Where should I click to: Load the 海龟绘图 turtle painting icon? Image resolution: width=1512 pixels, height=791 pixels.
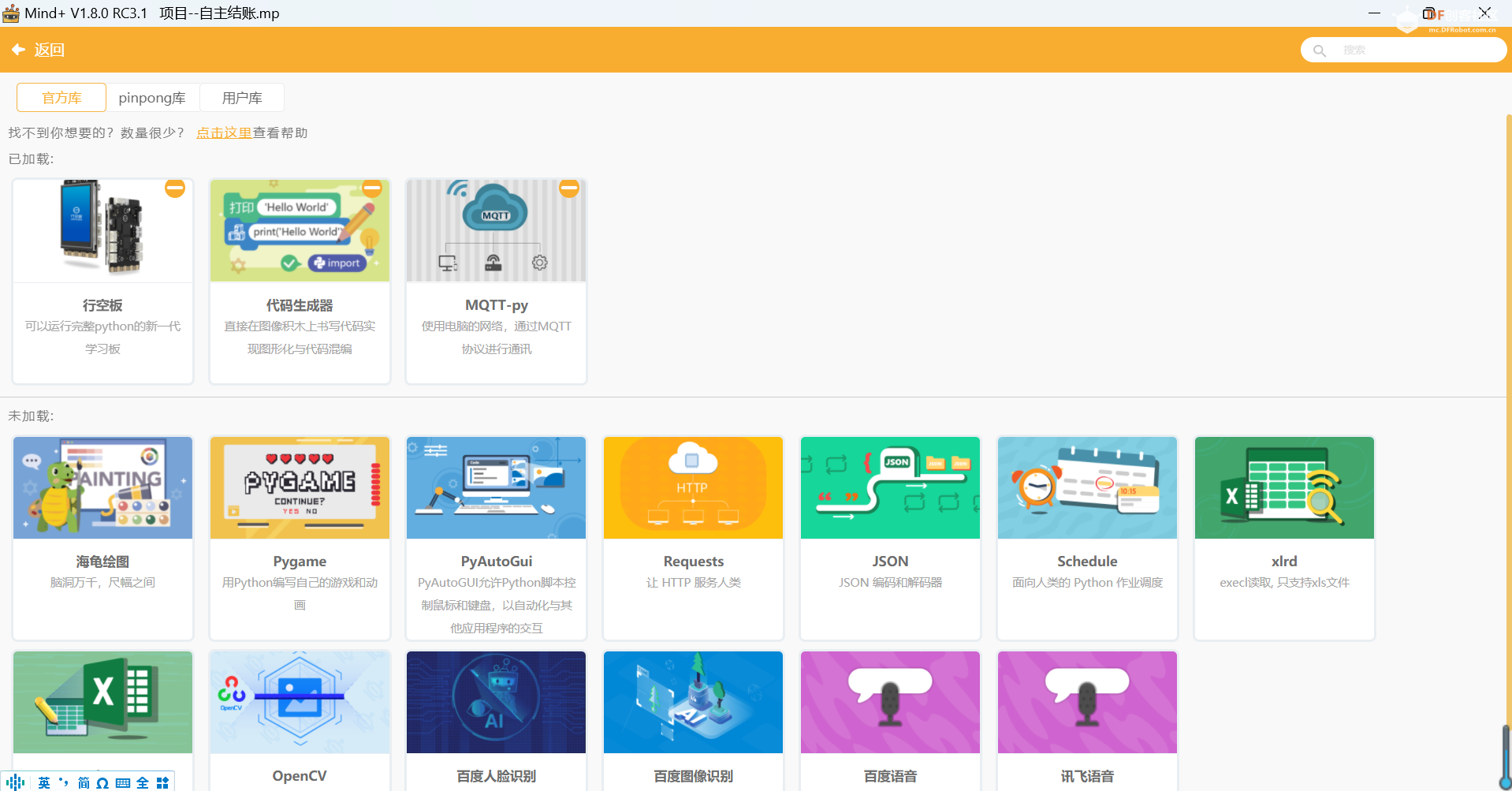click(x=102, y=487)
